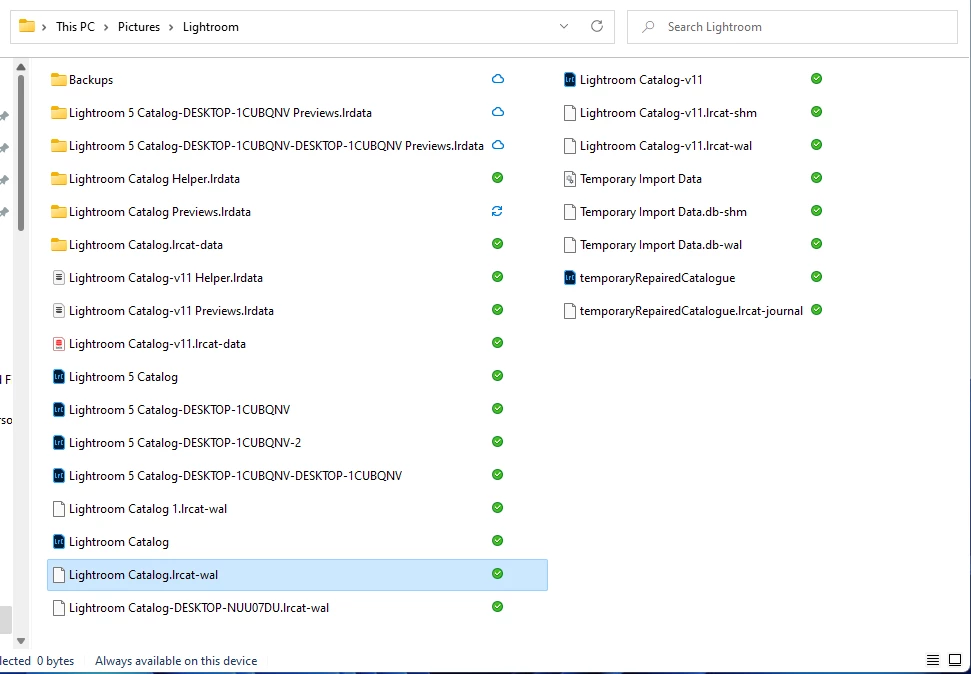This screenshot has height=674, width=971.
Task: Click the Lightroom Catalog Previews.lrdata folder icon
Action: (x=59, y=211)
